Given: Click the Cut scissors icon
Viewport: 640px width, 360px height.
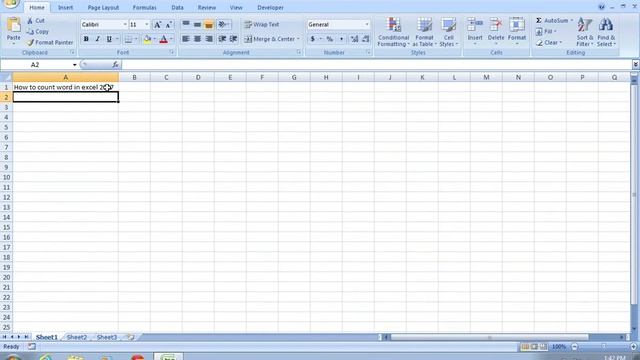Looking at the screenshot, I should coord(30,20).
